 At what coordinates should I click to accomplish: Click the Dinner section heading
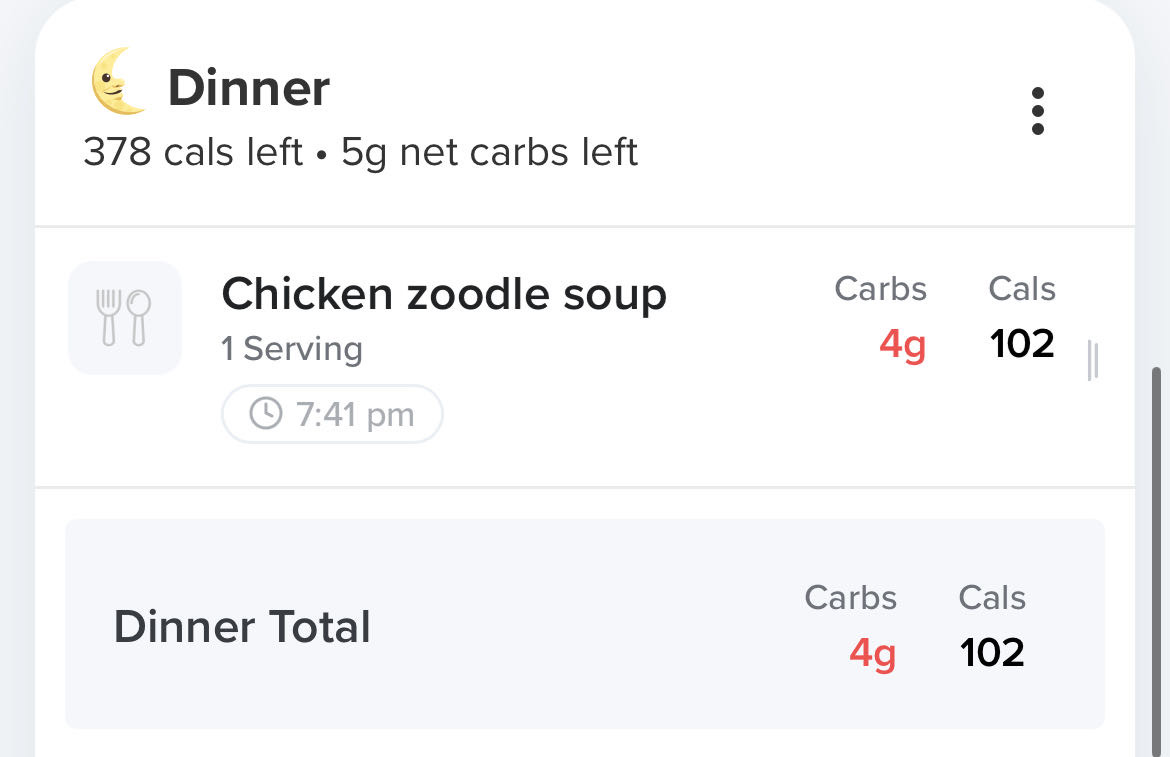(x=248, y=88)
